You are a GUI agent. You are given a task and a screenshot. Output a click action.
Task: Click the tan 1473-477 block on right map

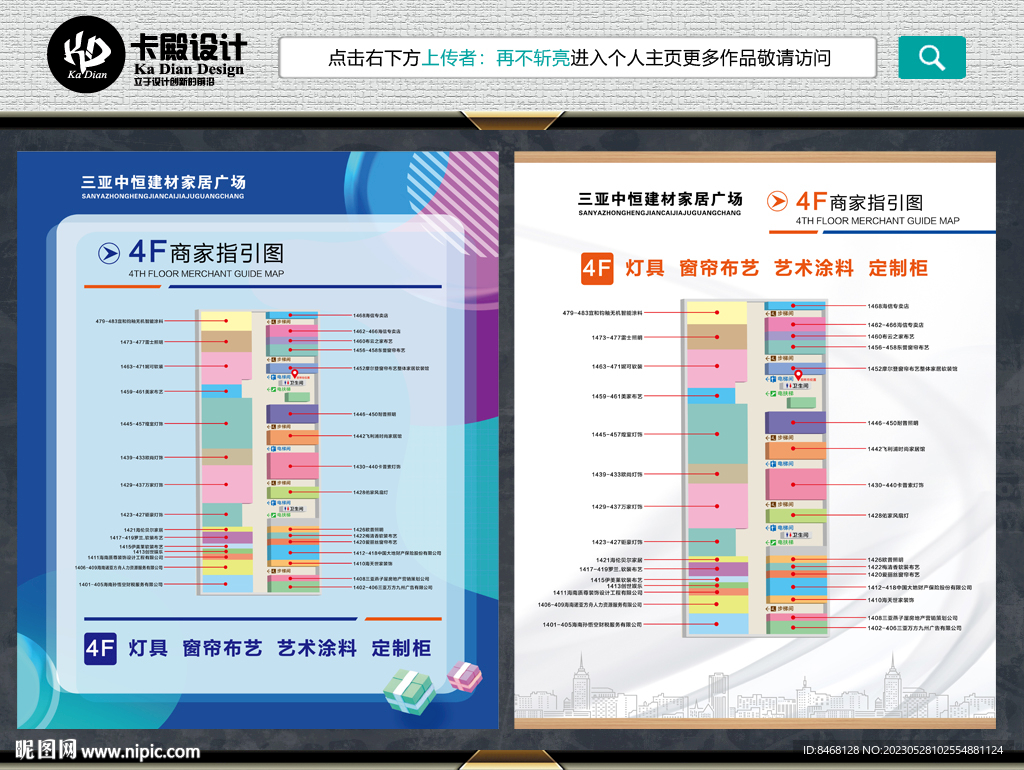point(716,337)
